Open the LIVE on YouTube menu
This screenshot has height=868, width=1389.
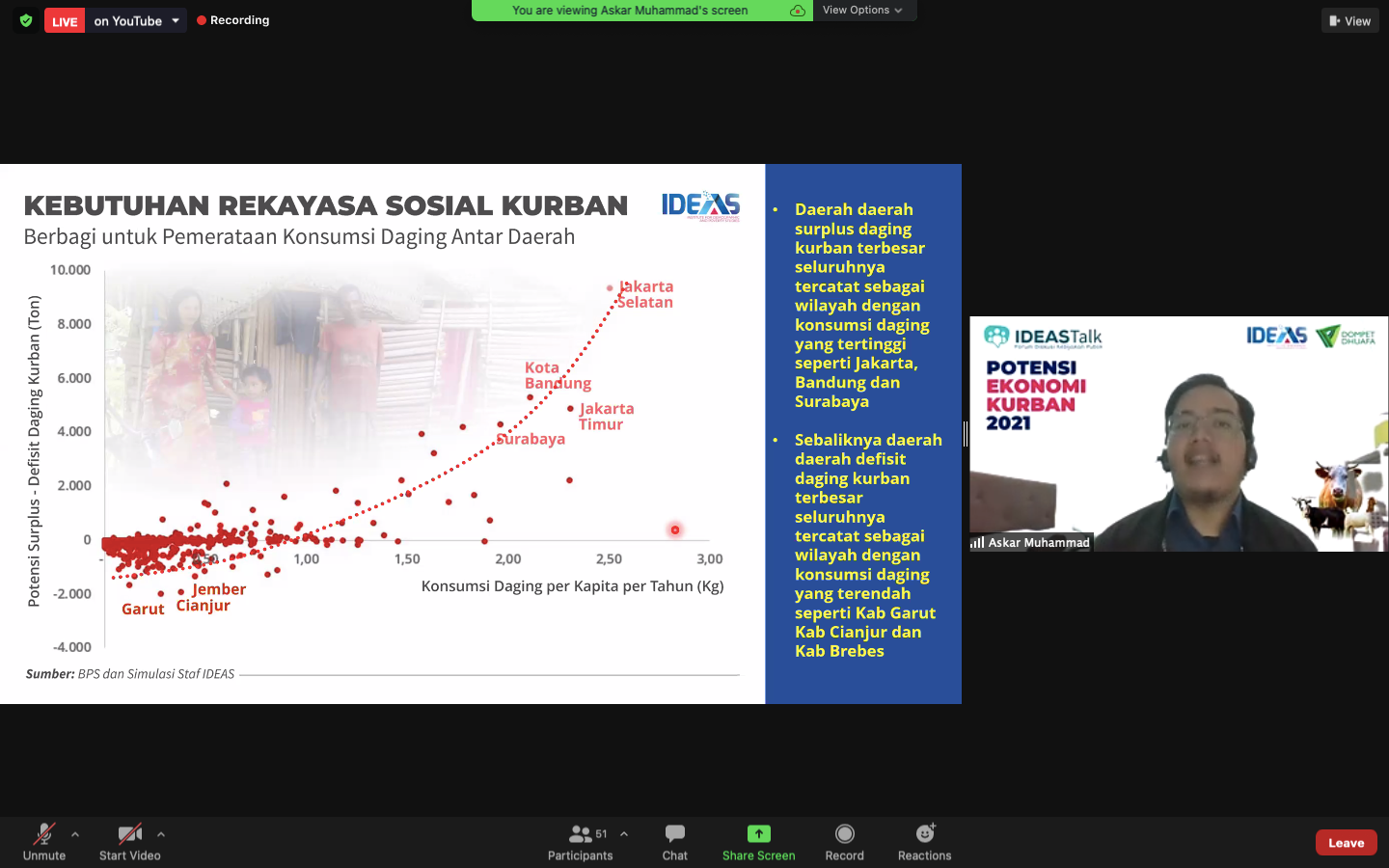coord(176,20)
